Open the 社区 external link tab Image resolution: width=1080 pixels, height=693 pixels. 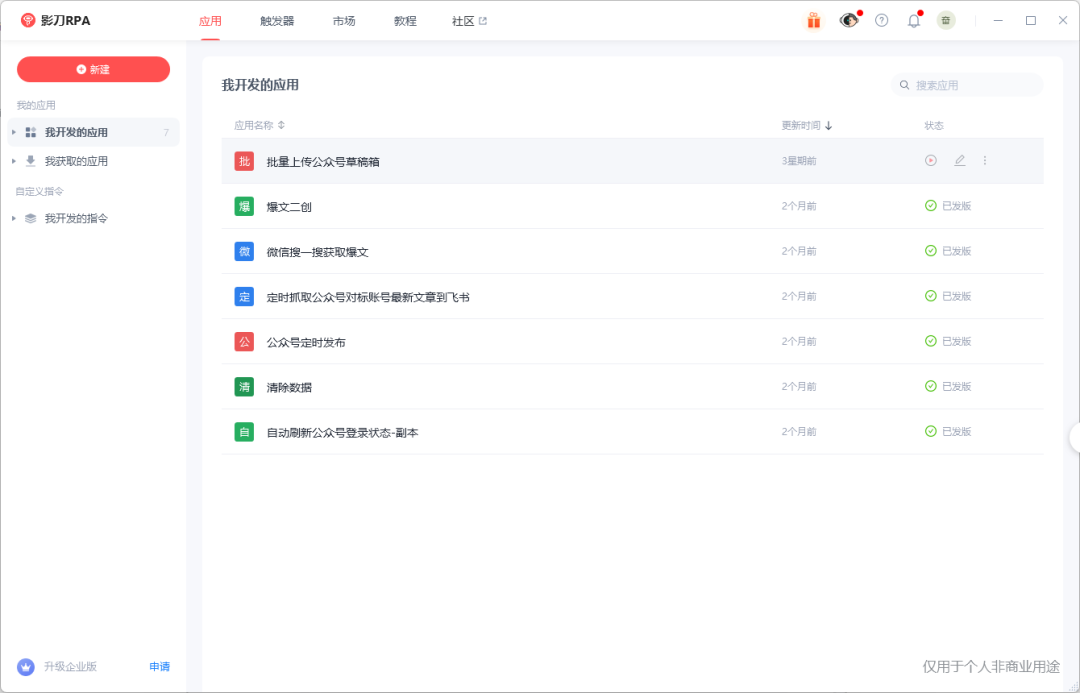point(469,21)
